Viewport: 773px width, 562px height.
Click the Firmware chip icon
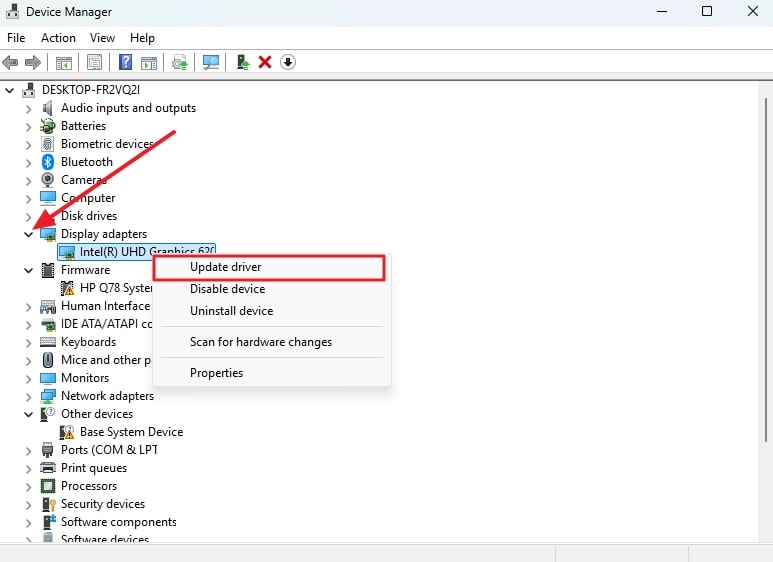point(48,270)
